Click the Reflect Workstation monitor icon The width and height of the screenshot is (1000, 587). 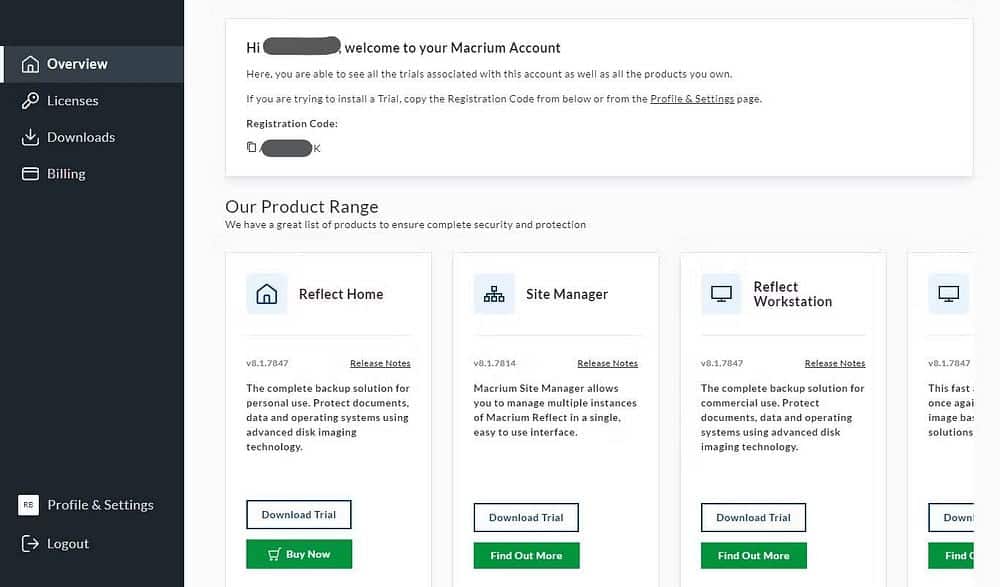pyautogui.click(x=721, y=294)
